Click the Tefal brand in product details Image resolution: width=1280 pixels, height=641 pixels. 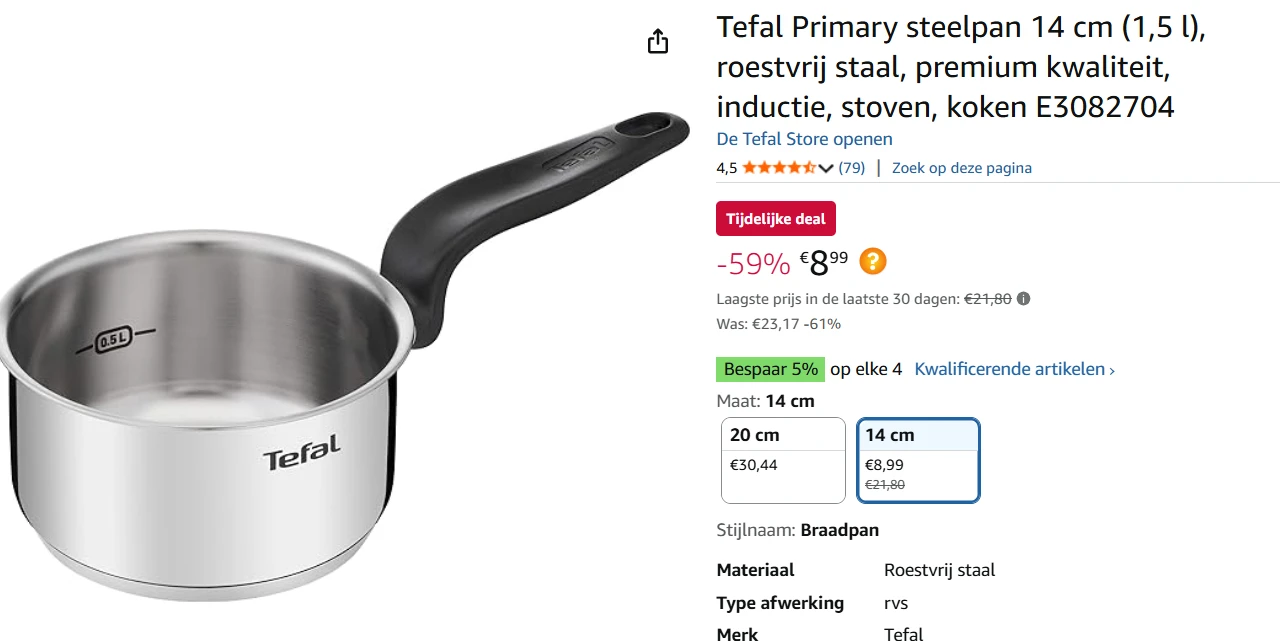(902, 633)
